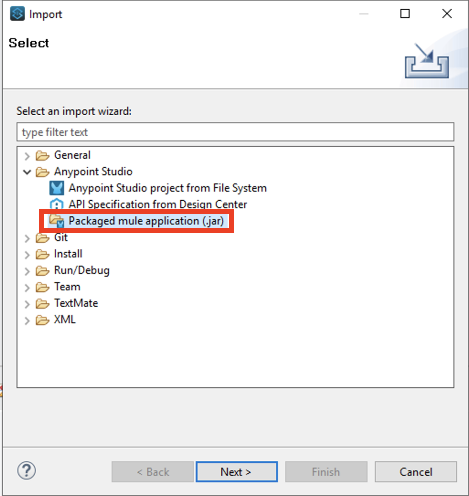The height and width of the screenshot is (496, 469).
Task: Maximize the Import dialog window
Action: [x=405, y=14]
